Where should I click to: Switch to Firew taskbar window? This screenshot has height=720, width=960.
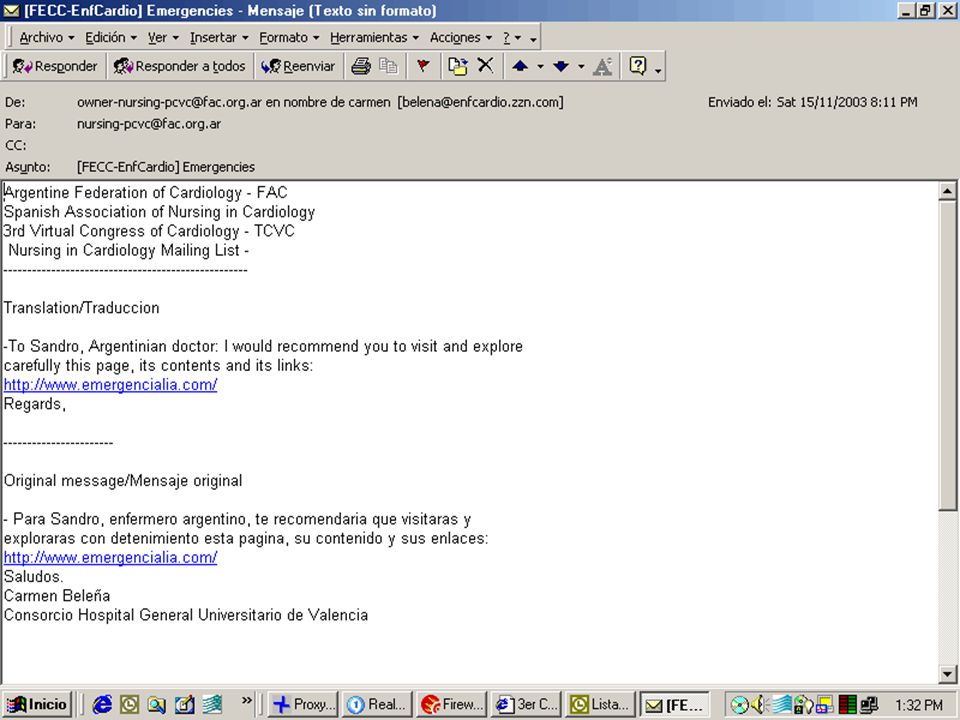pyautogui.click(x=451, y=705)
